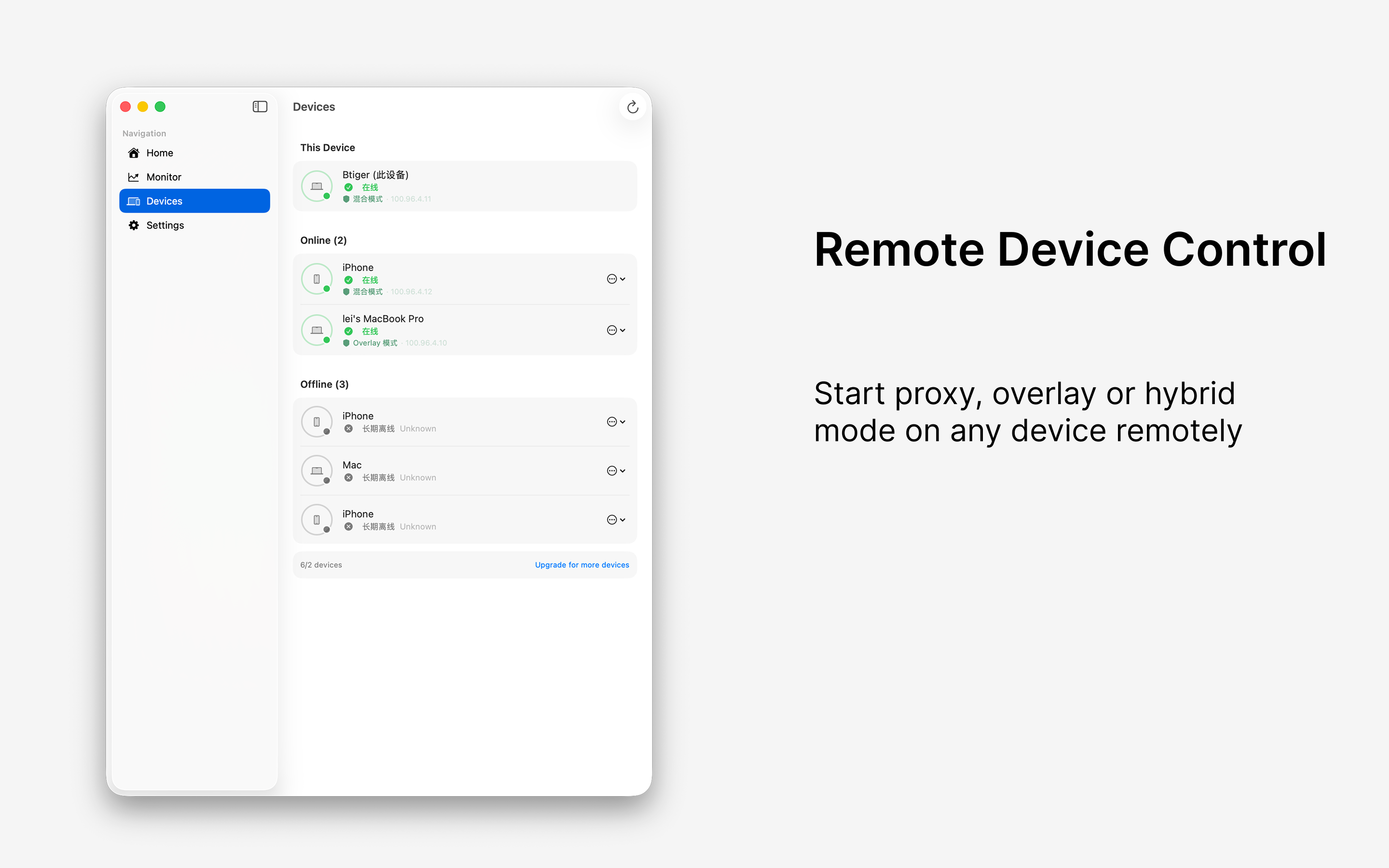The height and width of the screenshot is (868, 1389).
Task: Click Upgrade for more devices link
Action: [x=582, y=565]
